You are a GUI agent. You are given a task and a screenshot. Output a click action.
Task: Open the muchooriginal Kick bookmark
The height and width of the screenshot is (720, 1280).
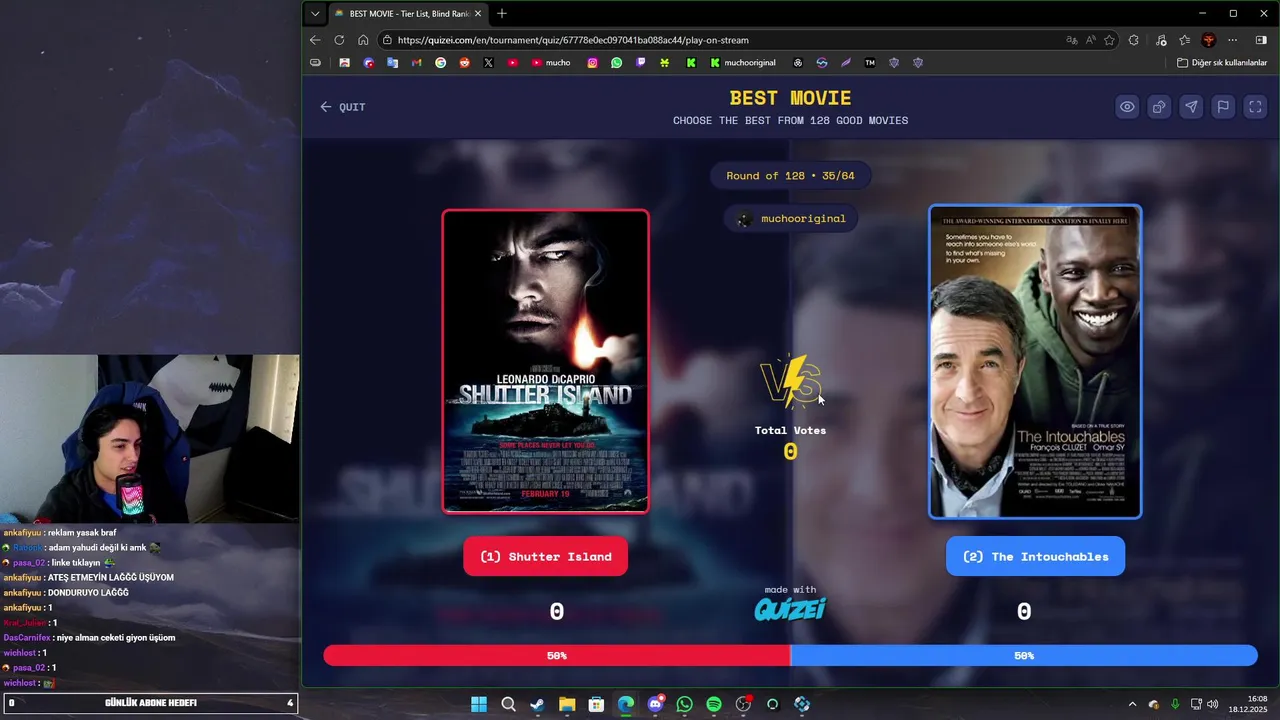coord(743,62)
